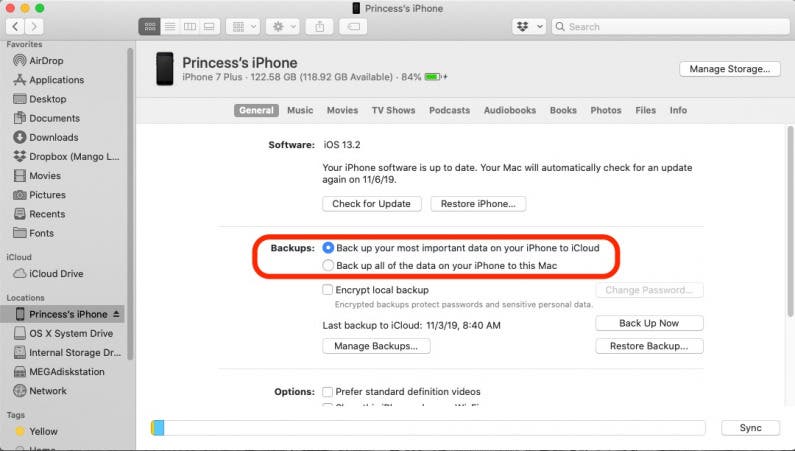Open AirDrop in the sidebar
The height and width of the screenshot is (451, 795).
[48, 60]
